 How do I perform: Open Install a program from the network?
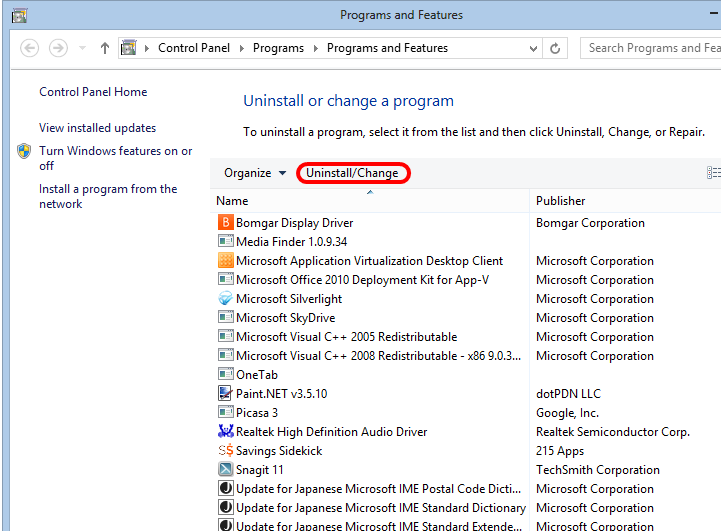(x=108, y=196)
